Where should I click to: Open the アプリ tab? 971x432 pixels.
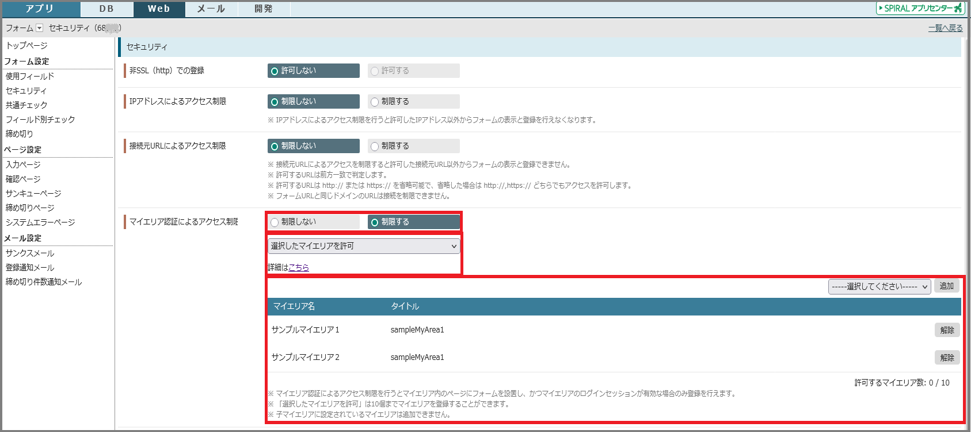coord(39,9)
